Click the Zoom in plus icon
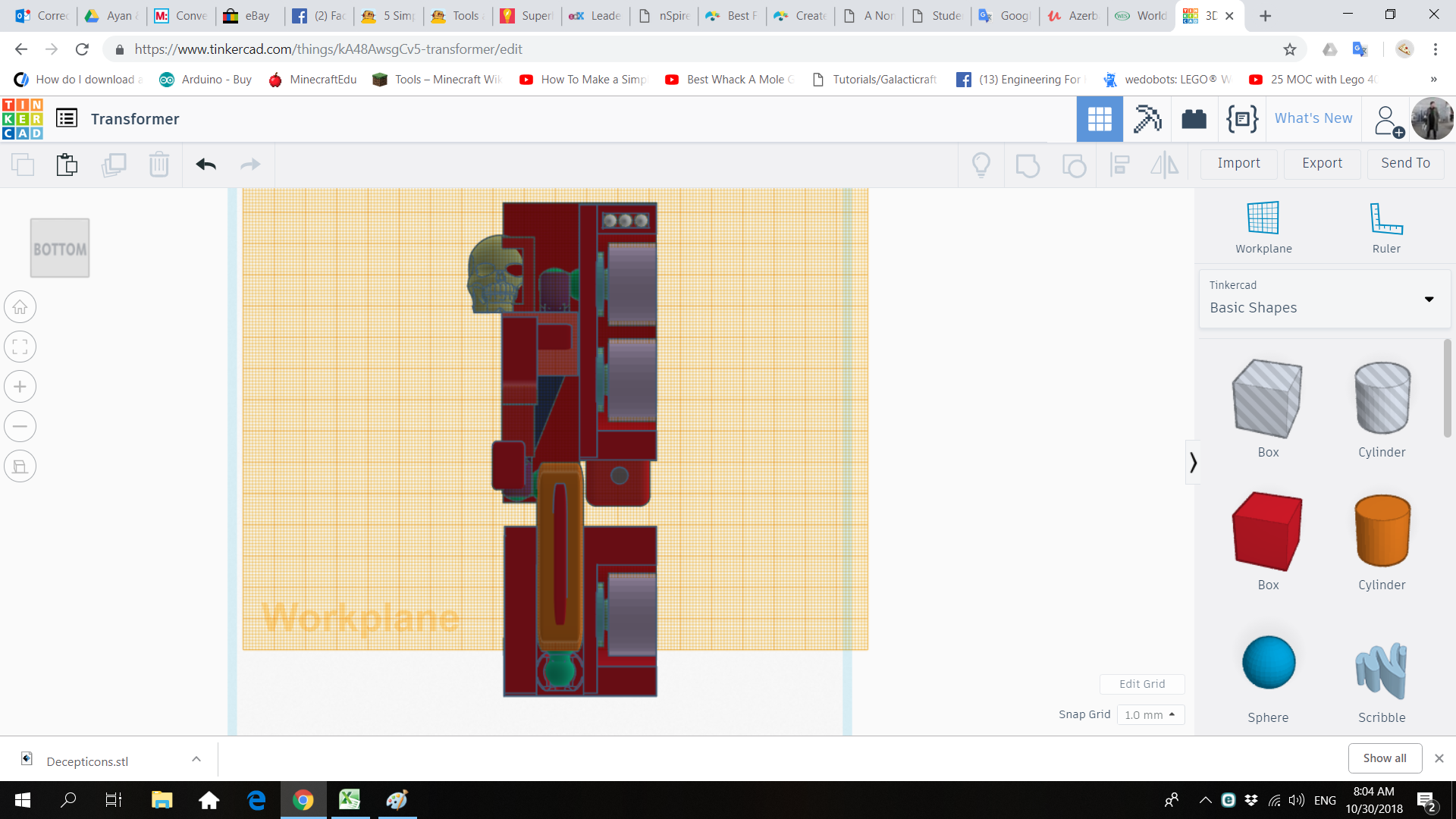This screenshot has width=1456, height=819. click(x=20, y=387)
